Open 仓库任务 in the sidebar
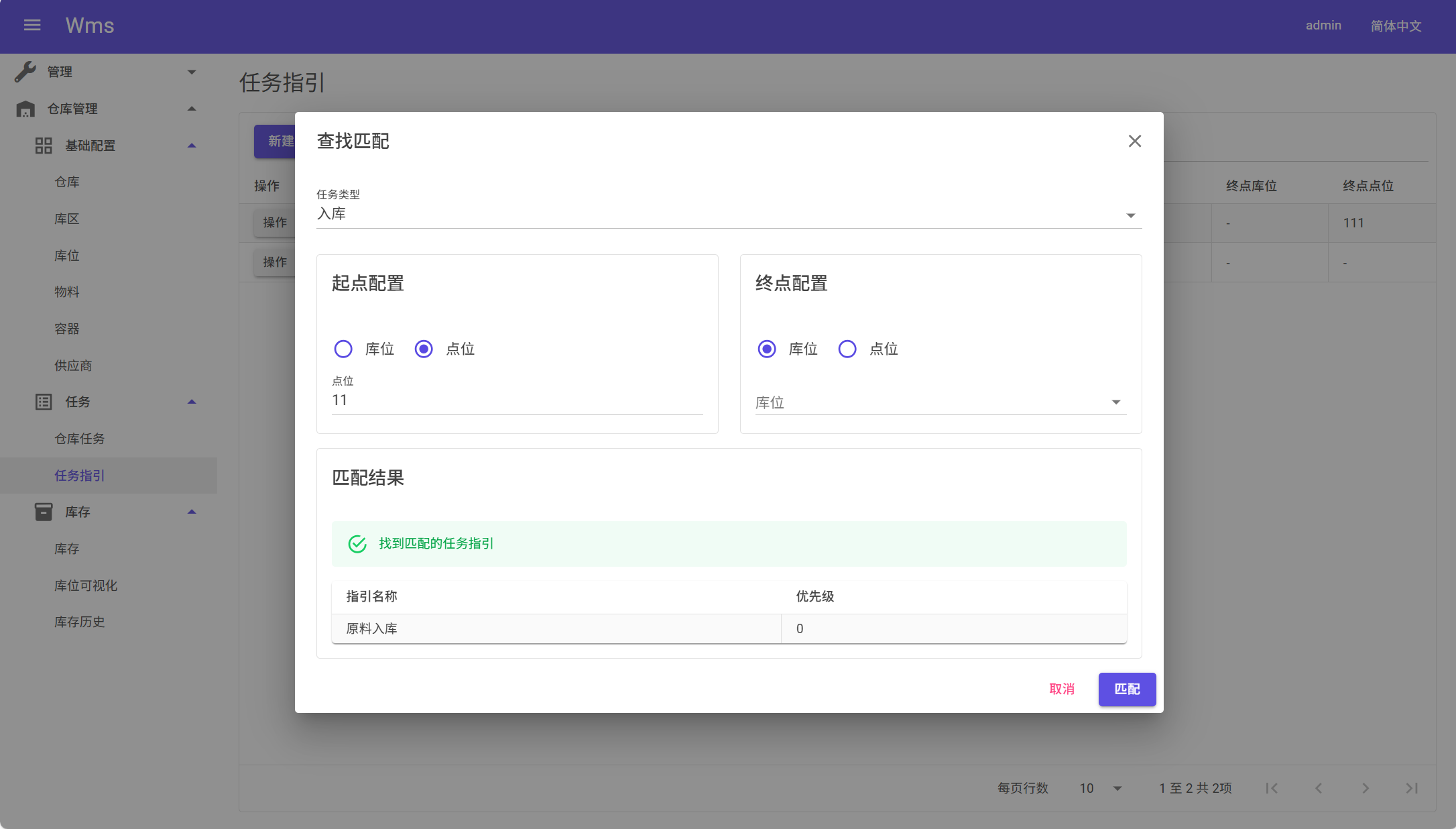 point(109,439)
